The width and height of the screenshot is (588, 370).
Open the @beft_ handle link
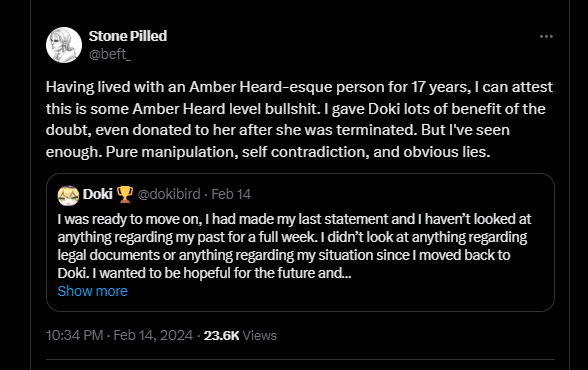[x=110, y=54]
